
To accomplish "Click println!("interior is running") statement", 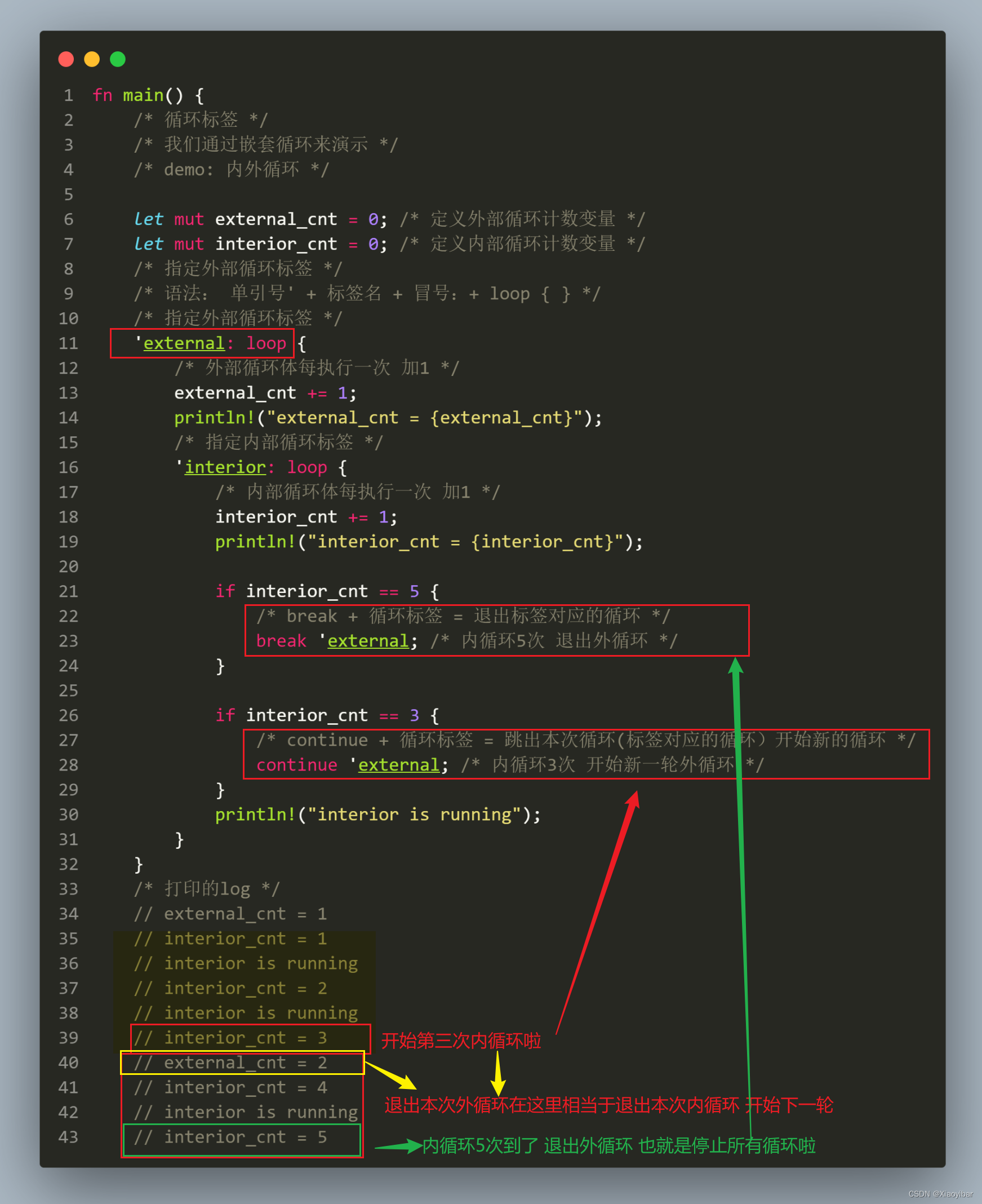I will click(378, 815).
